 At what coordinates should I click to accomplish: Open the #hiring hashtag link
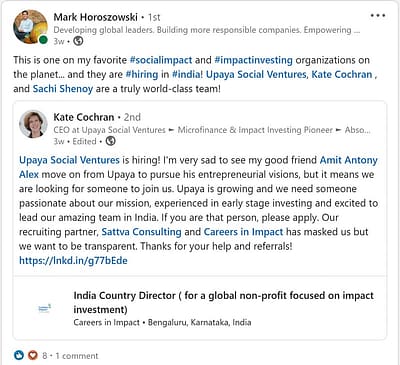pos(142,74)
